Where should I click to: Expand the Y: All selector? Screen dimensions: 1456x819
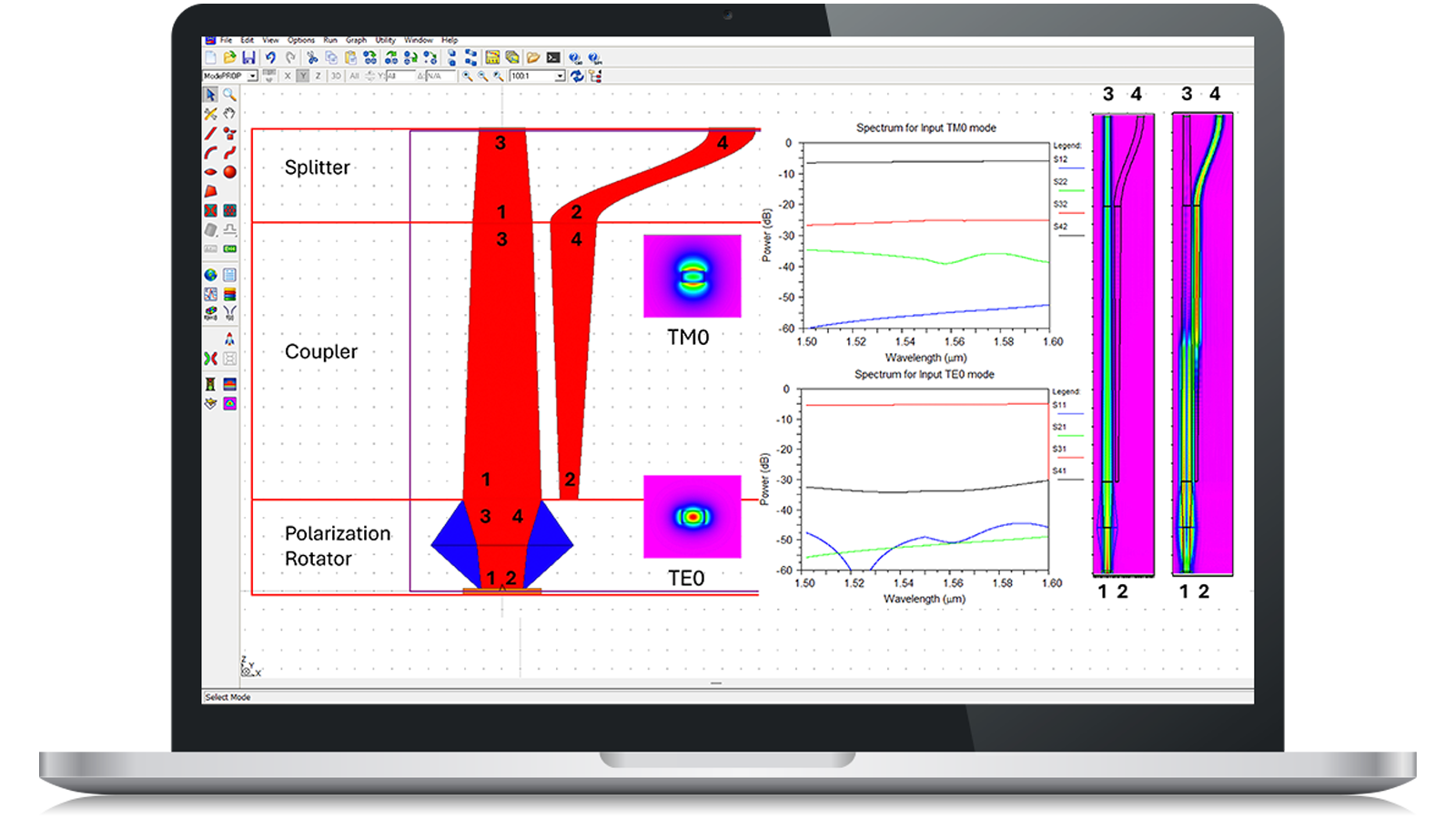pos(400,76)
